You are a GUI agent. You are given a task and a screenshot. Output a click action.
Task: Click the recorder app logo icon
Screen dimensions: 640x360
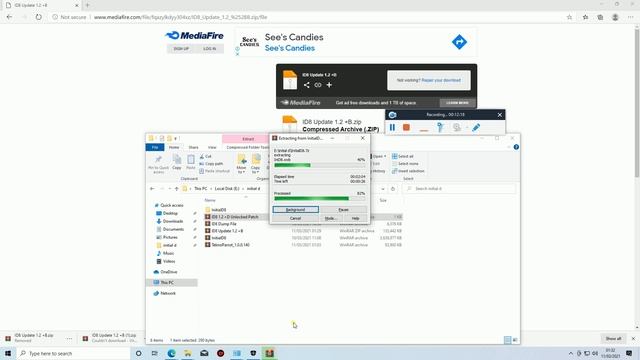point(393,115)
